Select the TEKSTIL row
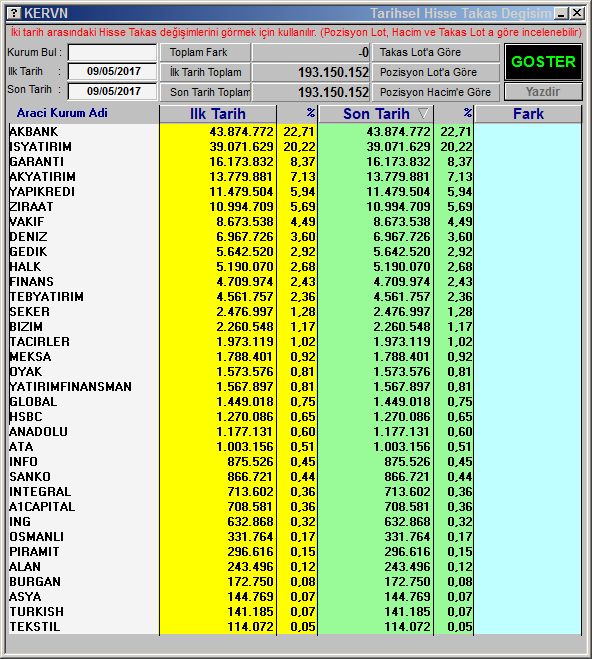 (x=295, y=627)
